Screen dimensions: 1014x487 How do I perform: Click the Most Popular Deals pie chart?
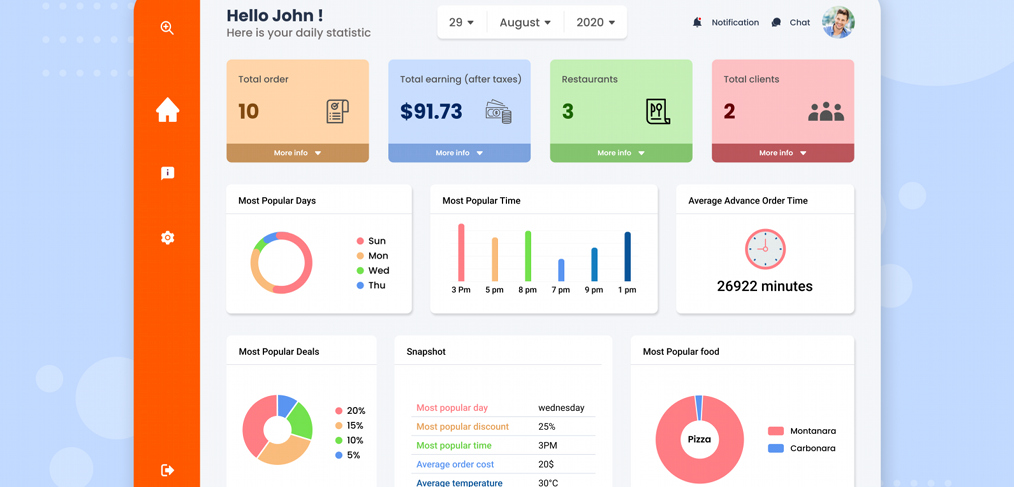277,429
